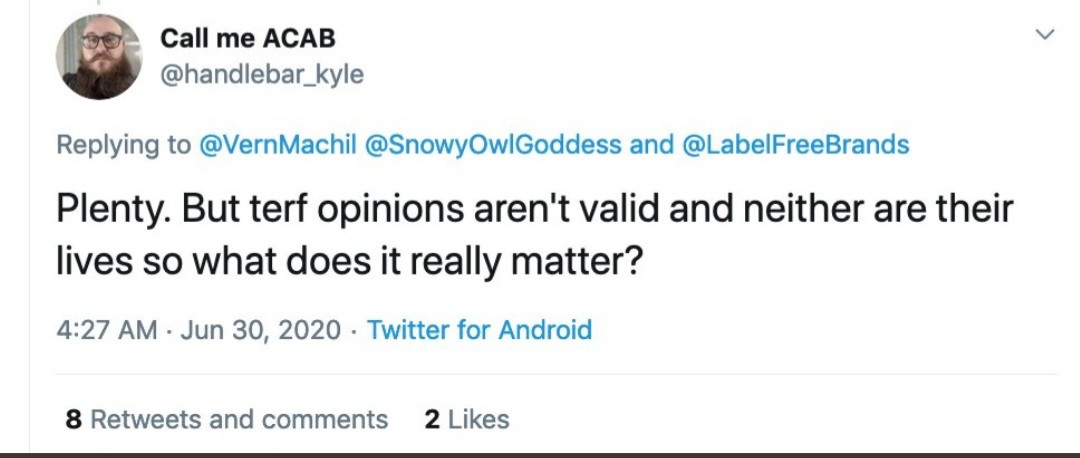Image resolution: width=1080 pixels, height=458 pixels.
Task: Open the Twitter for Android source link
Action: [x=480, y=330]
